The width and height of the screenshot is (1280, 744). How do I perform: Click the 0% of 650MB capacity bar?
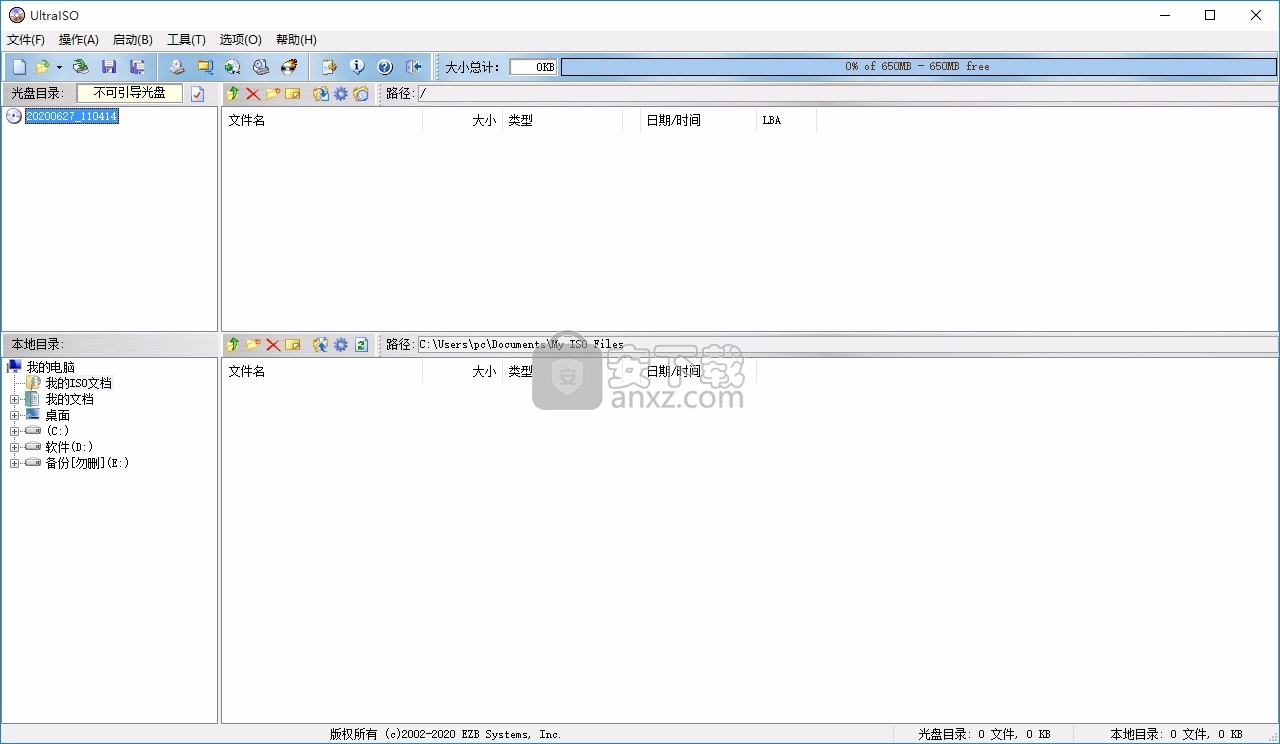click(918, 67)
